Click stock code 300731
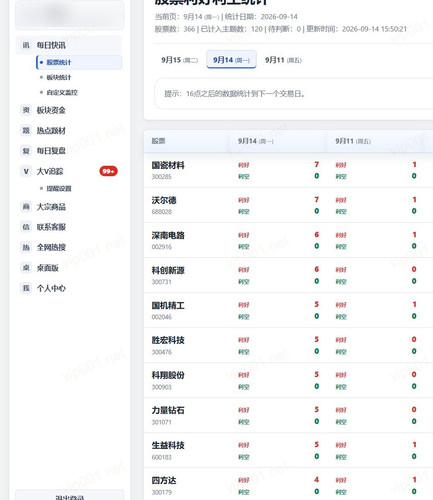 point(162,282)
